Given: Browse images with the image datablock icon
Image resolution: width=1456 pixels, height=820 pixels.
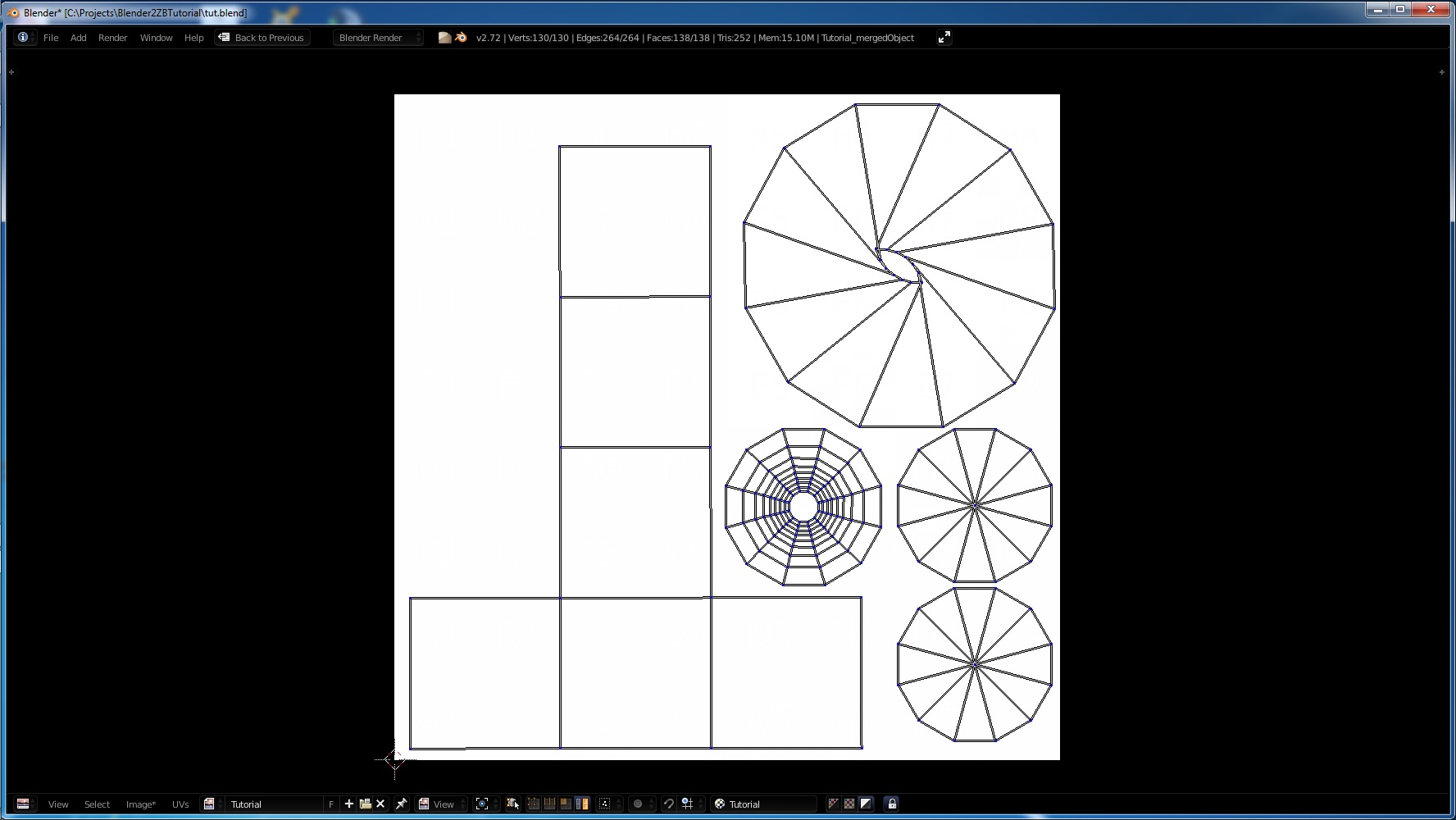Looking at the screenshot, I should point(212,804).
